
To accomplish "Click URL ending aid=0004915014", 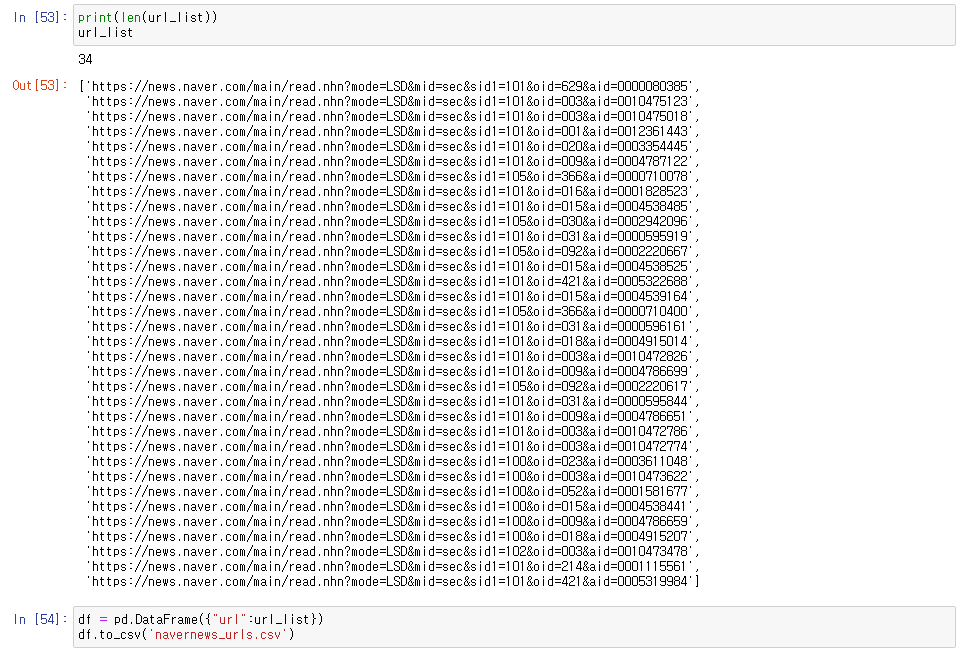I will [x=390, y=342].
